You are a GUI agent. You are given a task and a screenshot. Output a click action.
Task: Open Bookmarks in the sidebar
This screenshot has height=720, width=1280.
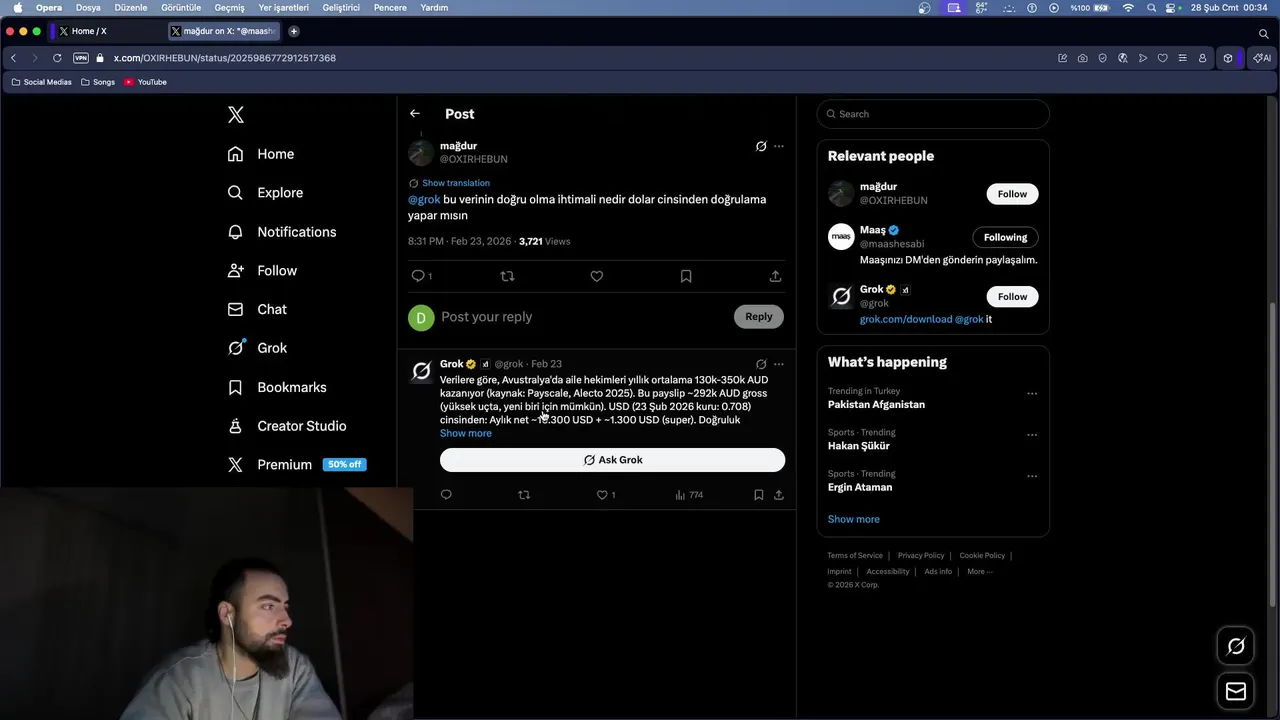pyautogui.click(x=277, y=387)
